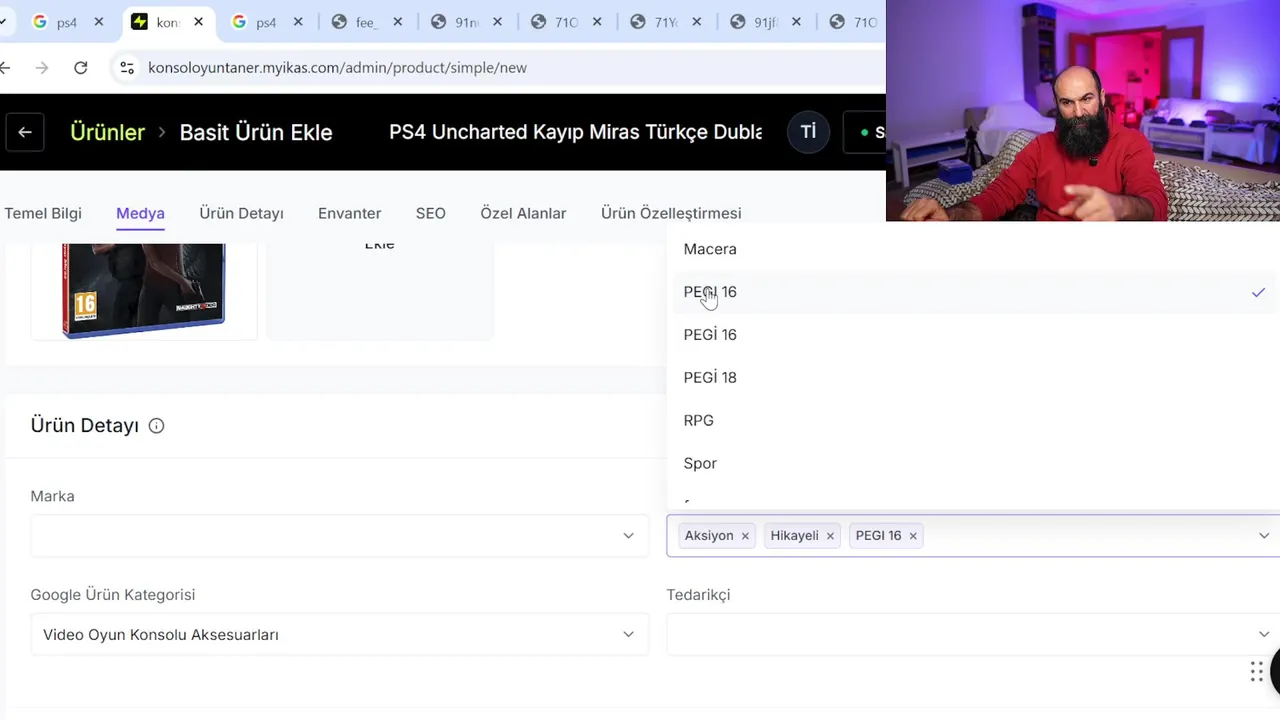This screenshot has height=720, width=1280.
Task: Open the SEO tab
Action: (431, 213)
